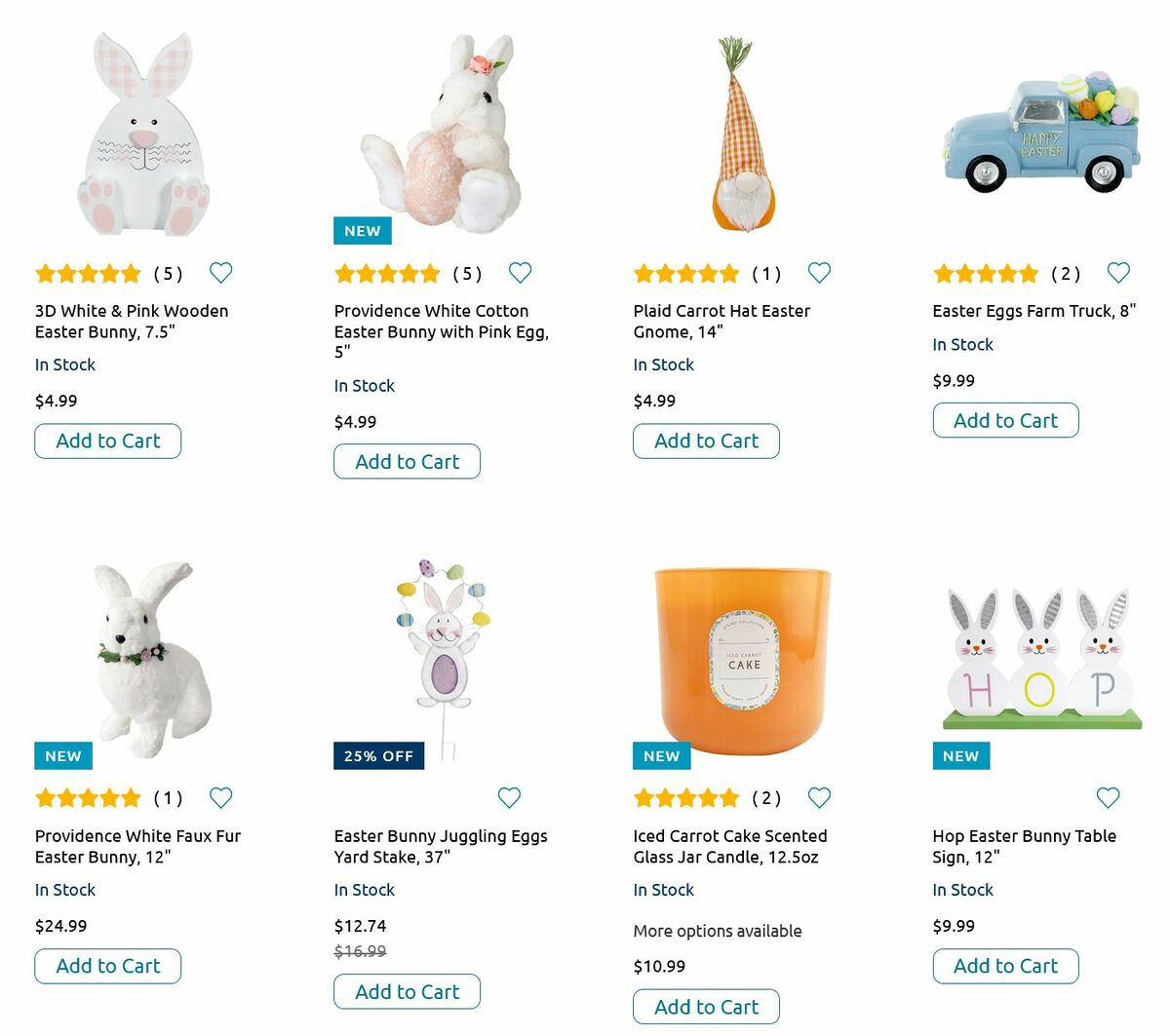Add Juggling Eggs Yard Stake to cart

click(407, 991)
